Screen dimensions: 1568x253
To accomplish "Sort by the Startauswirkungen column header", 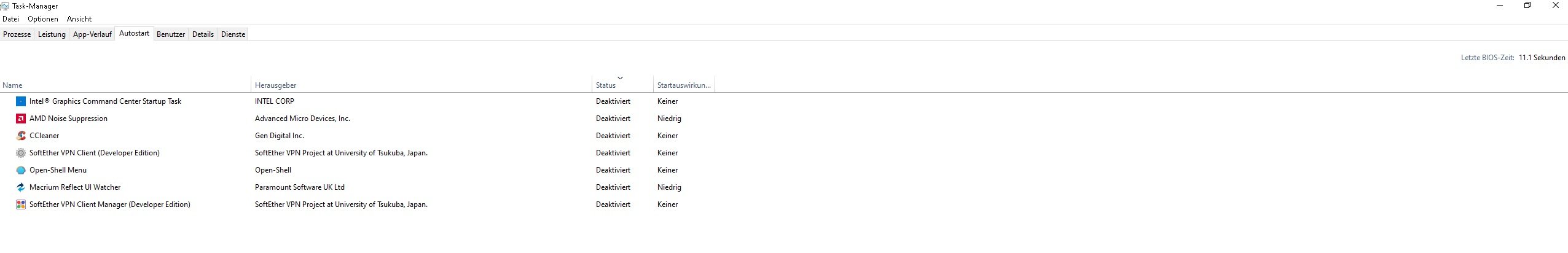I will pyautogui.click(x=684, y=85).
